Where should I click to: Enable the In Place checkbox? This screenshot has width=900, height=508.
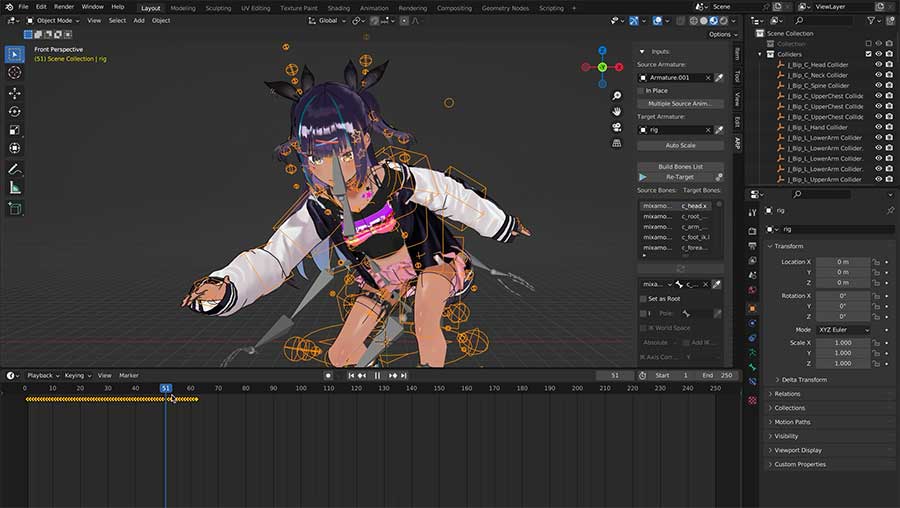641,91
